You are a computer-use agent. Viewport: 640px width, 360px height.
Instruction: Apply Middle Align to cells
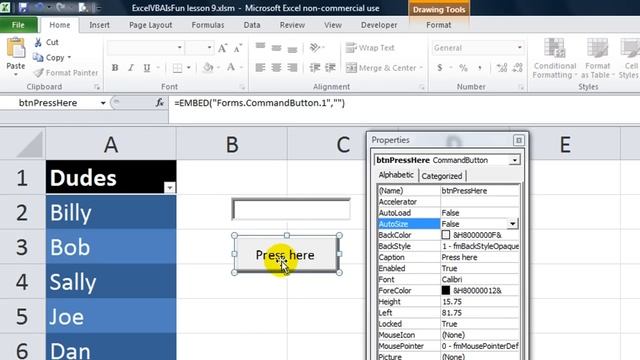276,48
